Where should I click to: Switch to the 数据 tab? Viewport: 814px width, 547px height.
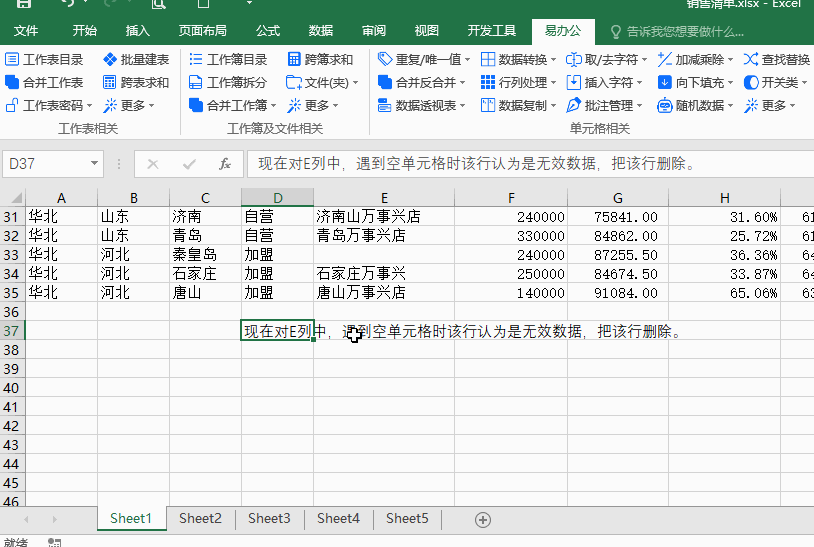pyautogui.click(x=321, y=31)
